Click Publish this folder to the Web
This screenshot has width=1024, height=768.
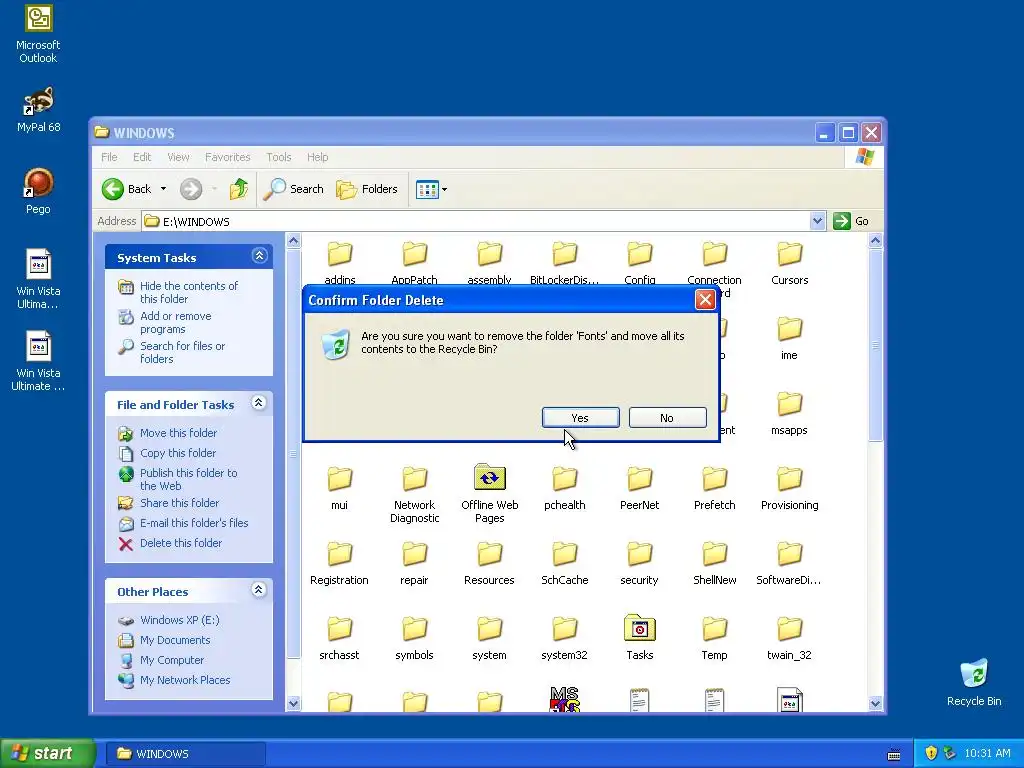pos(189,479)
